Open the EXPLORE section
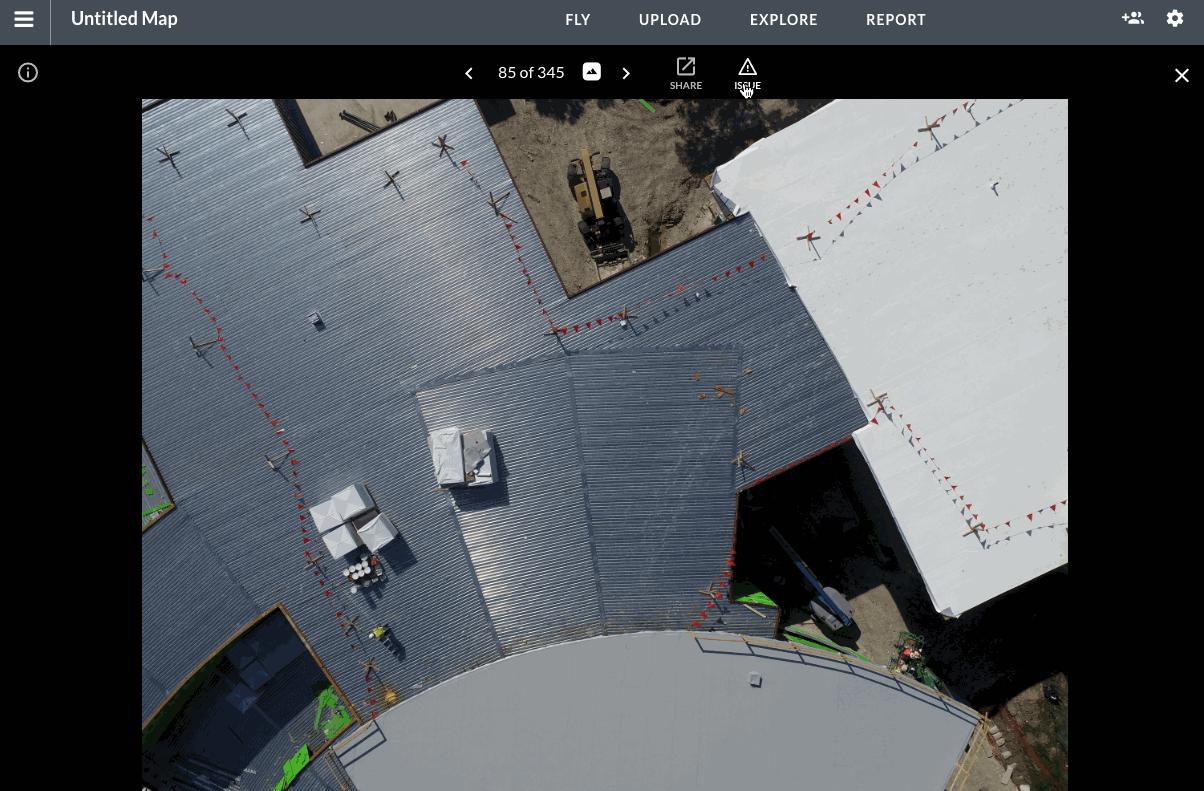 [x=783, y=19]
